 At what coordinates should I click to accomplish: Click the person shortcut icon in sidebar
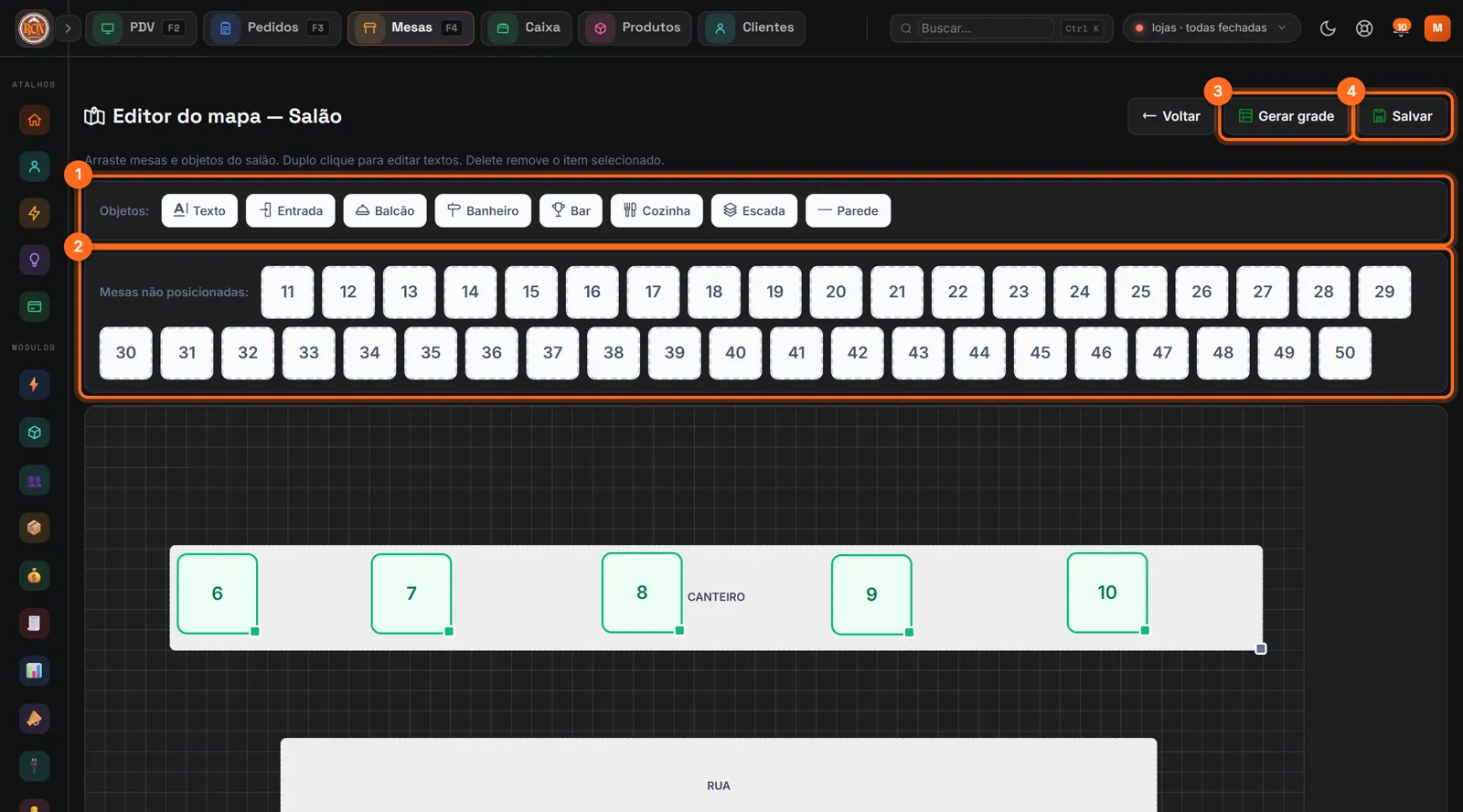tap(34, 166)
